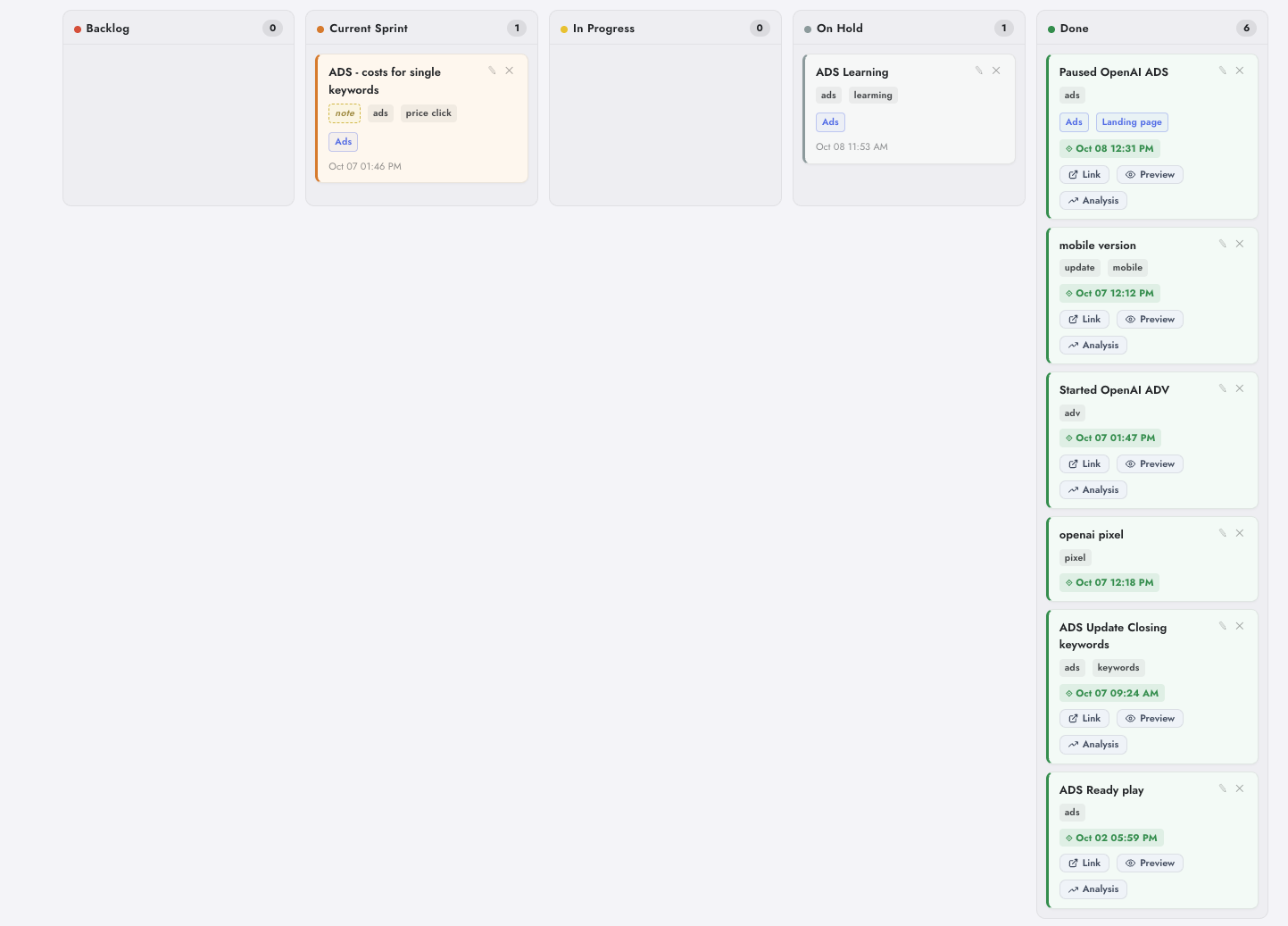Click the blue "Ads" label on ADS Learning card
The height and width of the screenshot is (926, 1288).
[x=830, y=122]
